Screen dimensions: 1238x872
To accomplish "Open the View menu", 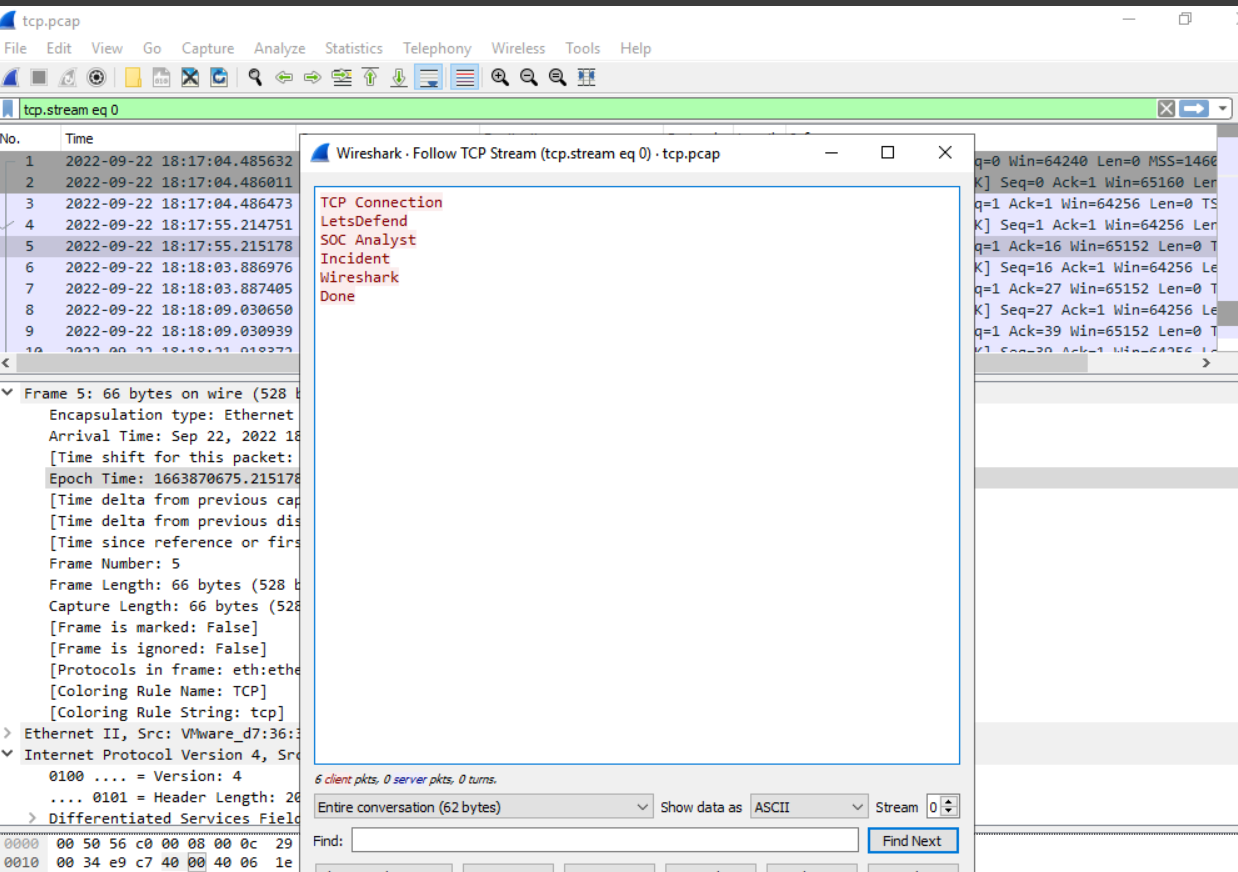I will pyautogui.click(x=107, y=48).
